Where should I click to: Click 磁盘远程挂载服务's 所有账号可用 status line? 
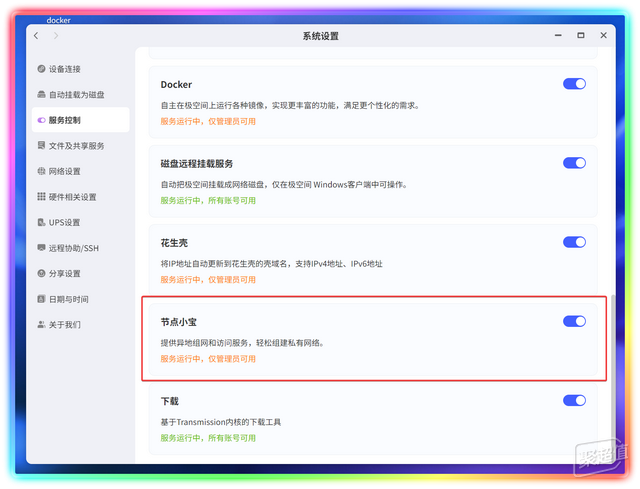pos(208,200)
